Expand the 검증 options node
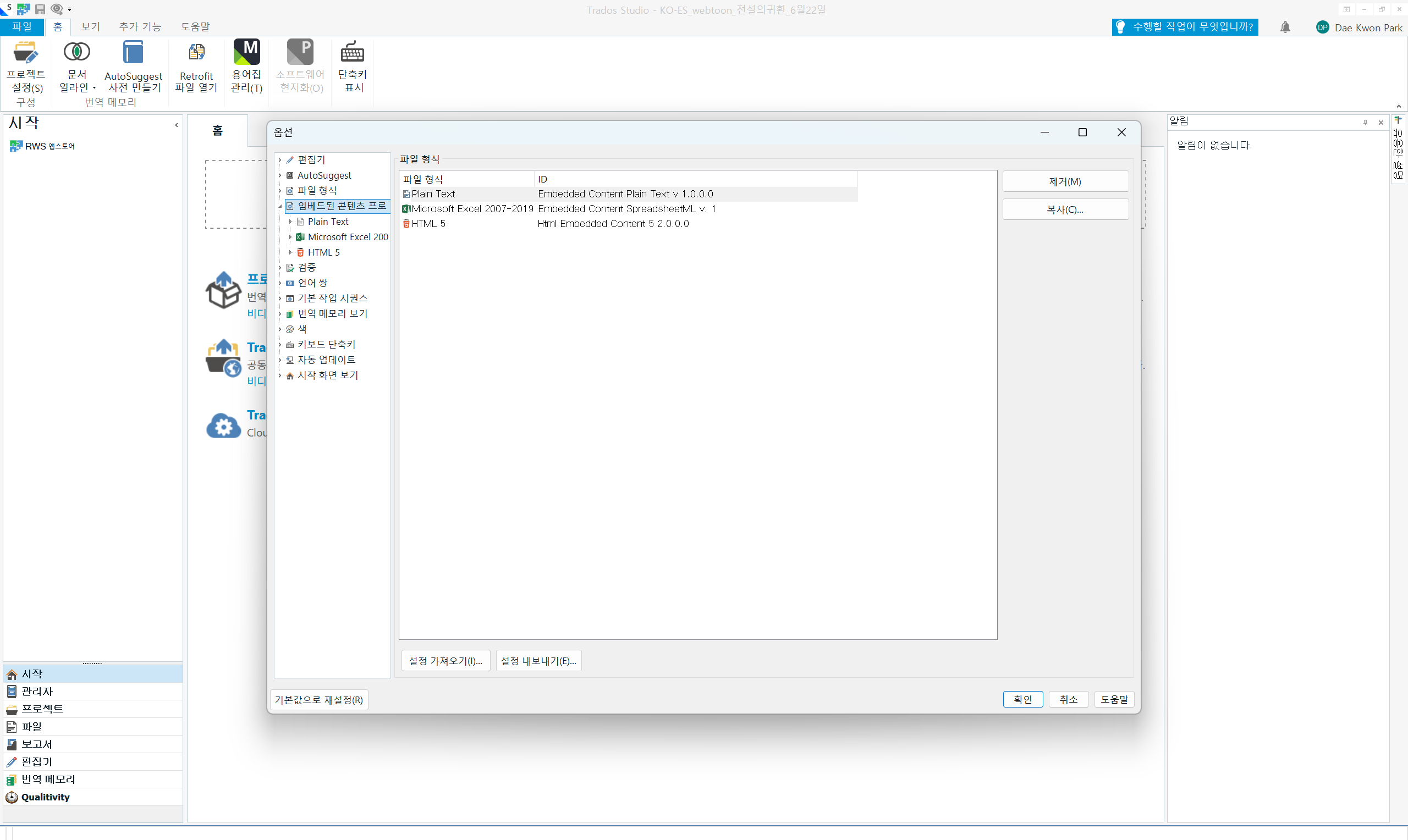 point(280,267)
